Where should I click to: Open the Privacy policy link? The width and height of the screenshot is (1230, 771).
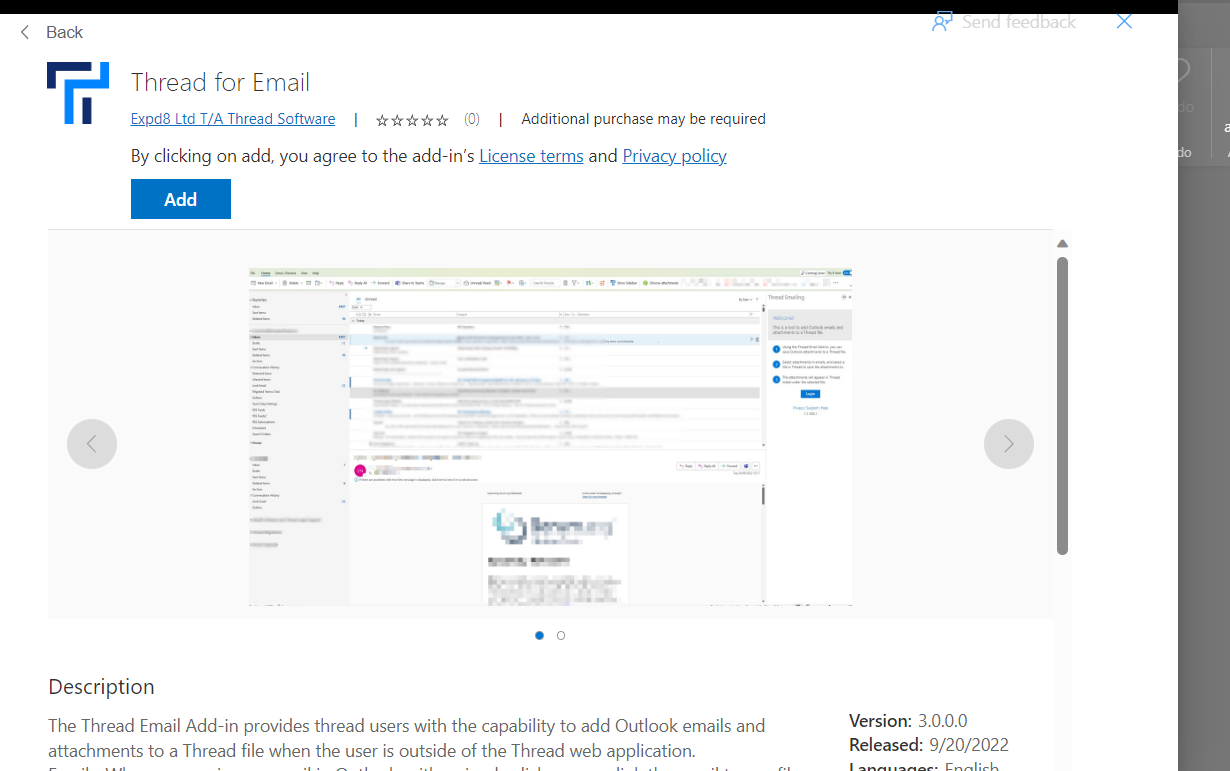[x=674, y=156]
